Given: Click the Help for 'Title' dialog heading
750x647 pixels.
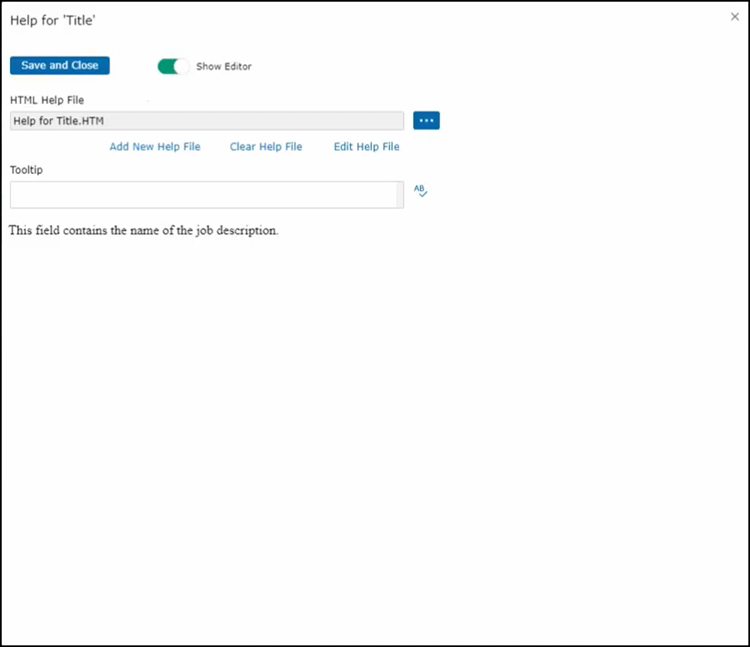Looking at the screenshot, I should coord(53,20).
